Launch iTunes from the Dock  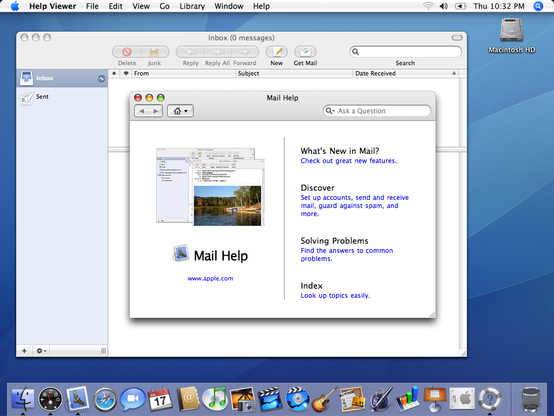pyautogui.click(x=215, y=399)
